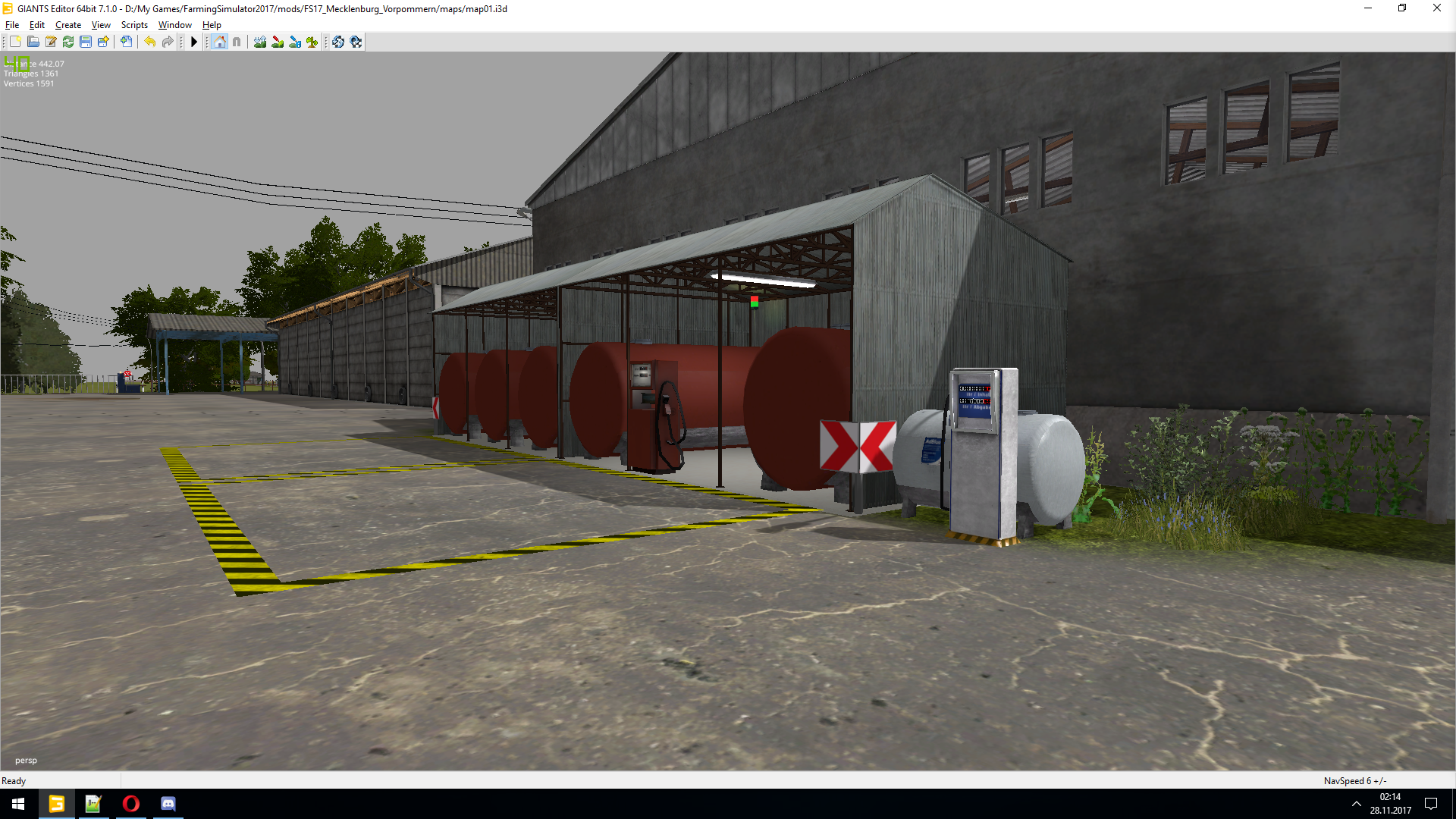This screenshot has height=819, width=1456.
Task: Reload the scene with green arrows icon
Action: click(68, 42)
